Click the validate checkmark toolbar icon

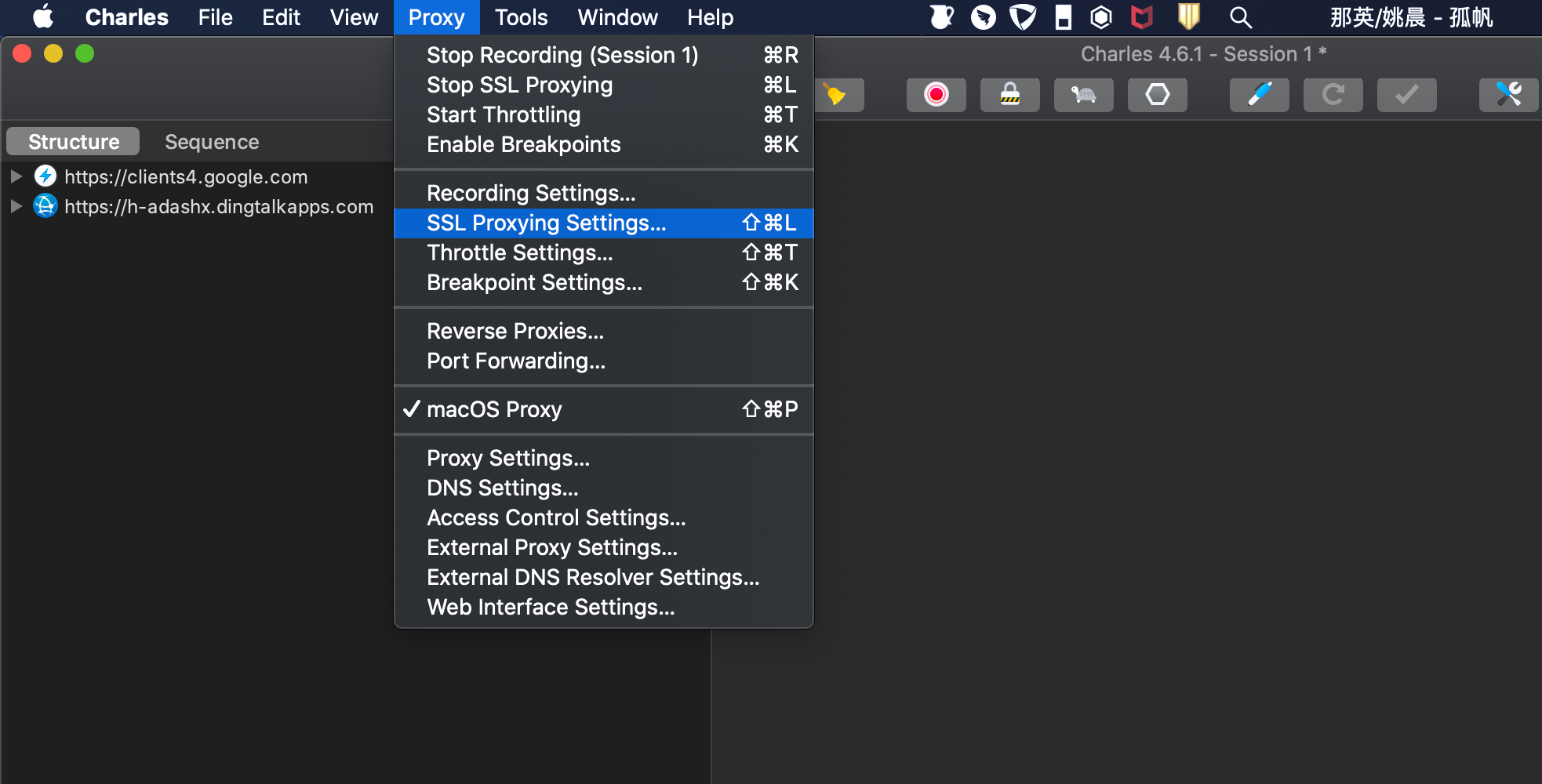coord(1406,95)
